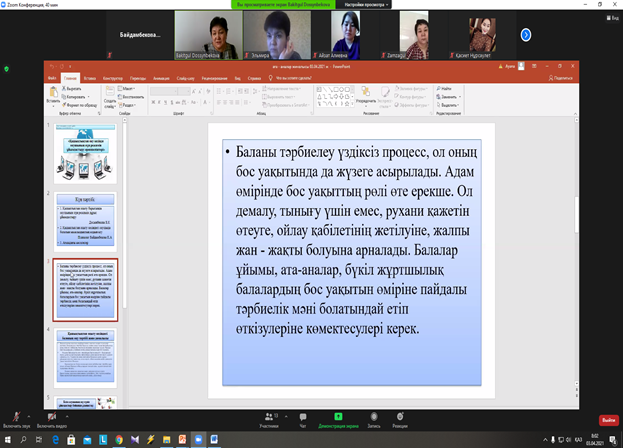Click the green Zoom encryption shield icon
623x448 pixels.
click(x=7, y=68)
